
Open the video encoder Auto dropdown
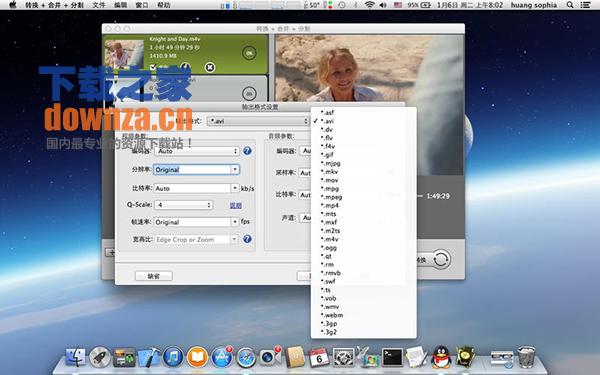pyautogui.click(x=197, y=151)
